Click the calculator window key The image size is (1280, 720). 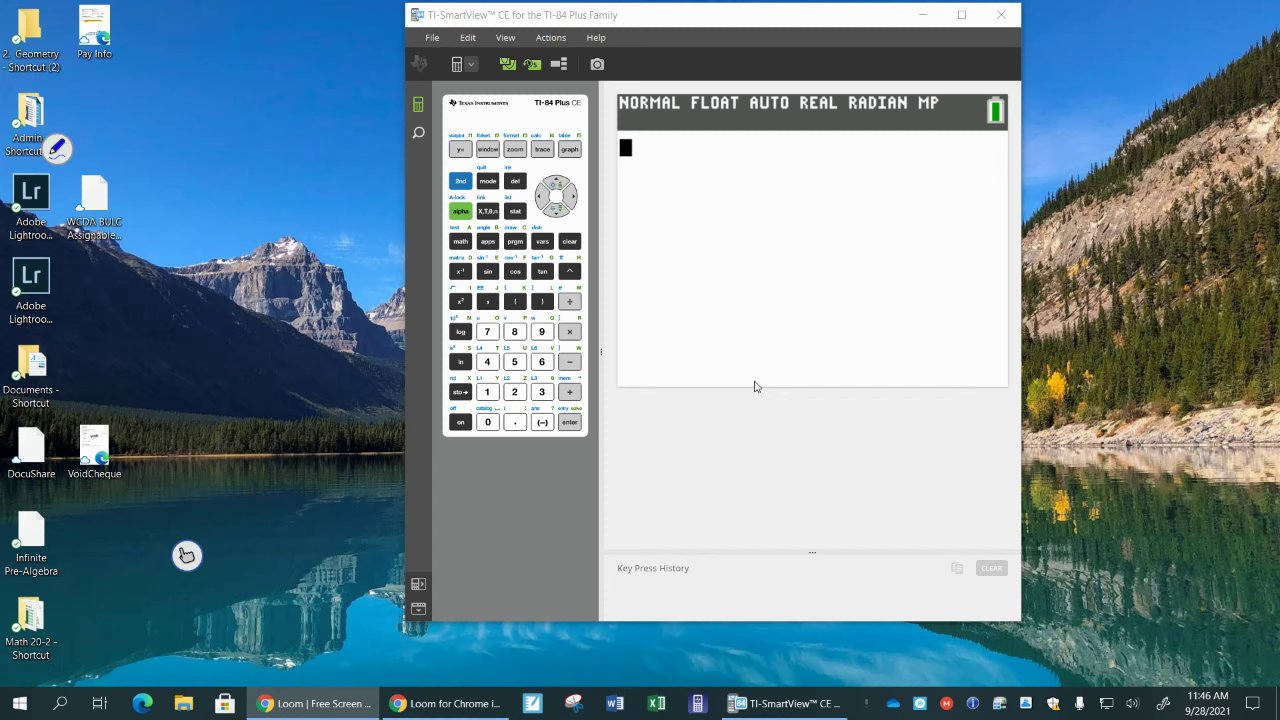pos(487,149)
